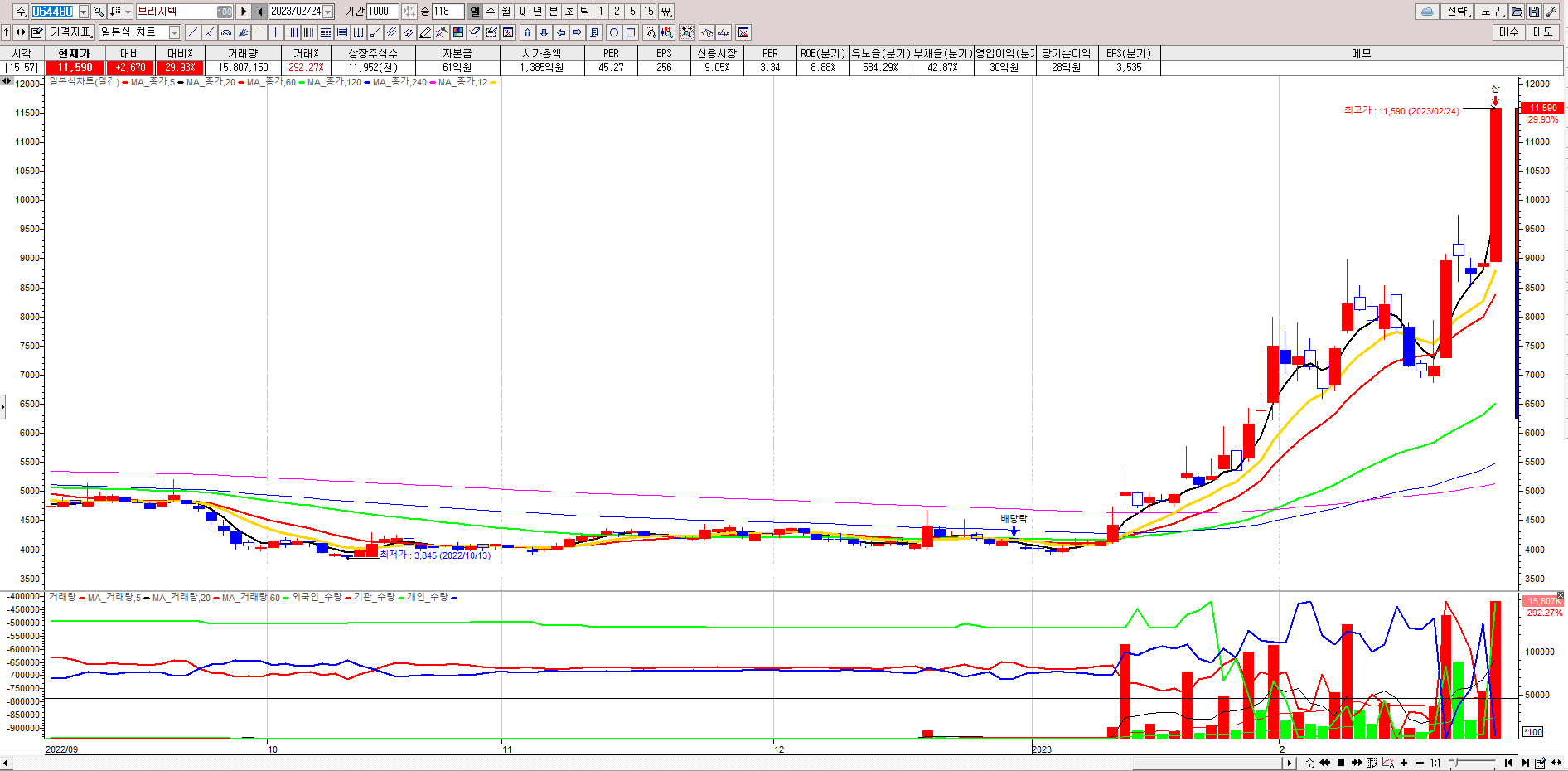Open the 도구 tools dropdown

1492,12
